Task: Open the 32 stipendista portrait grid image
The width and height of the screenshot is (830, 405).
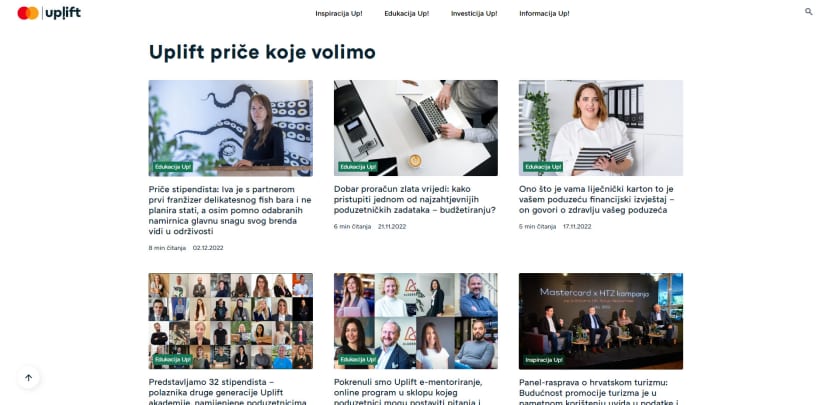Action: coord(231,321)
